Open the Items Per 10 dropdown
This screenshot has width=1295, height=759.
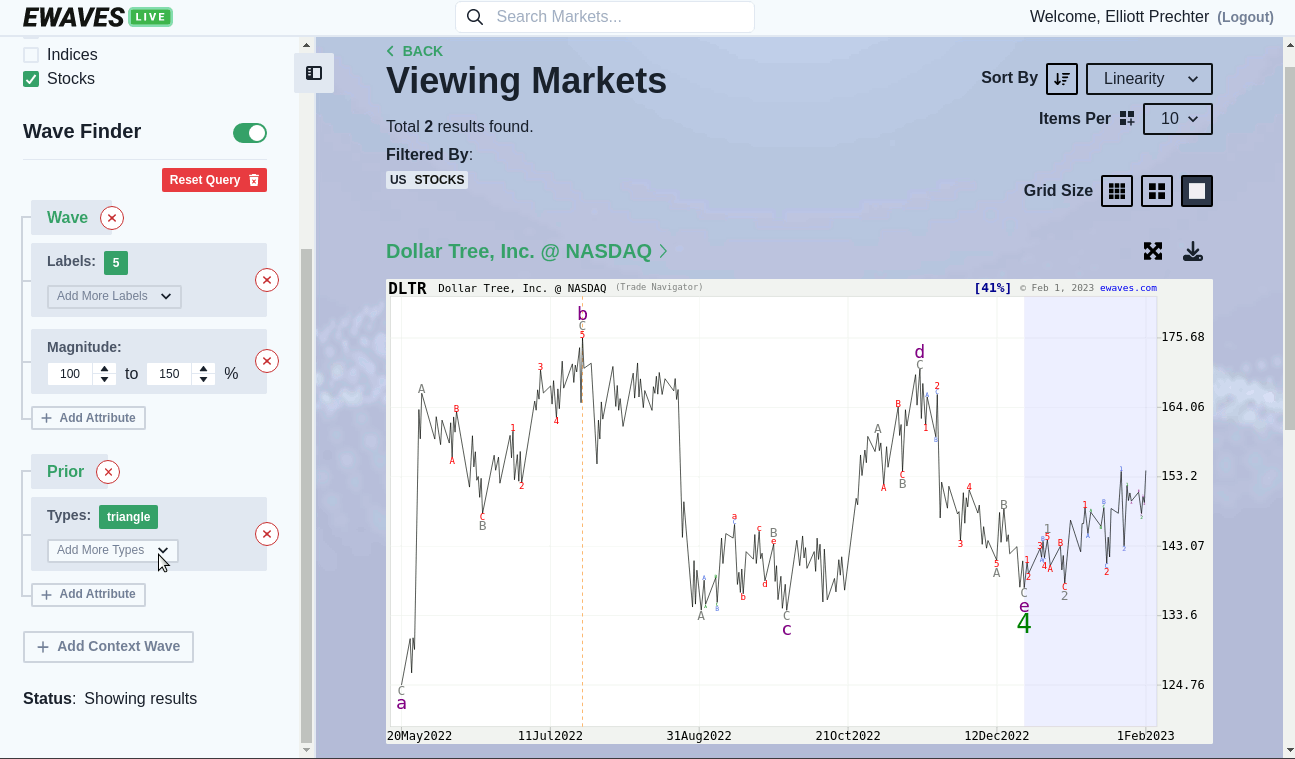tap(1178, 119)
